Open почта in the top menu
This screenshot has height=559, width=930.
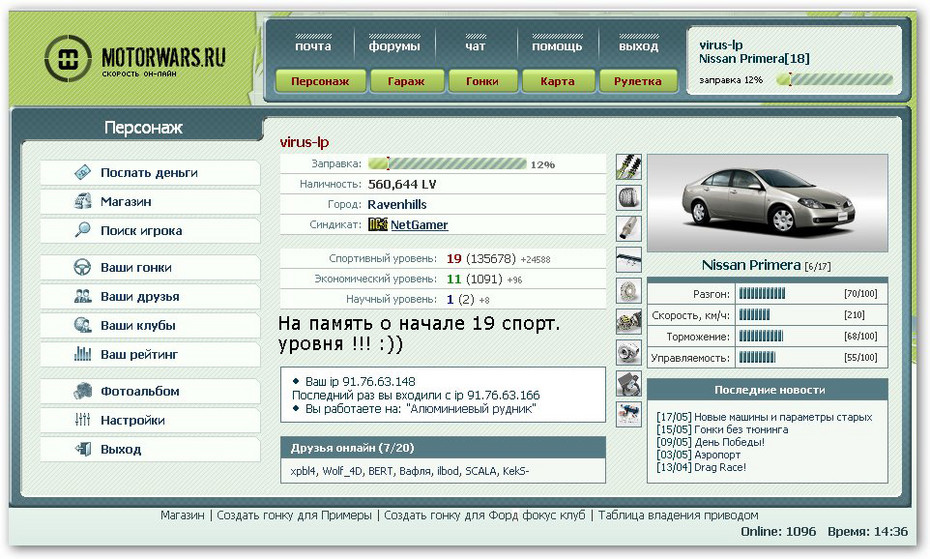point(313,46)
